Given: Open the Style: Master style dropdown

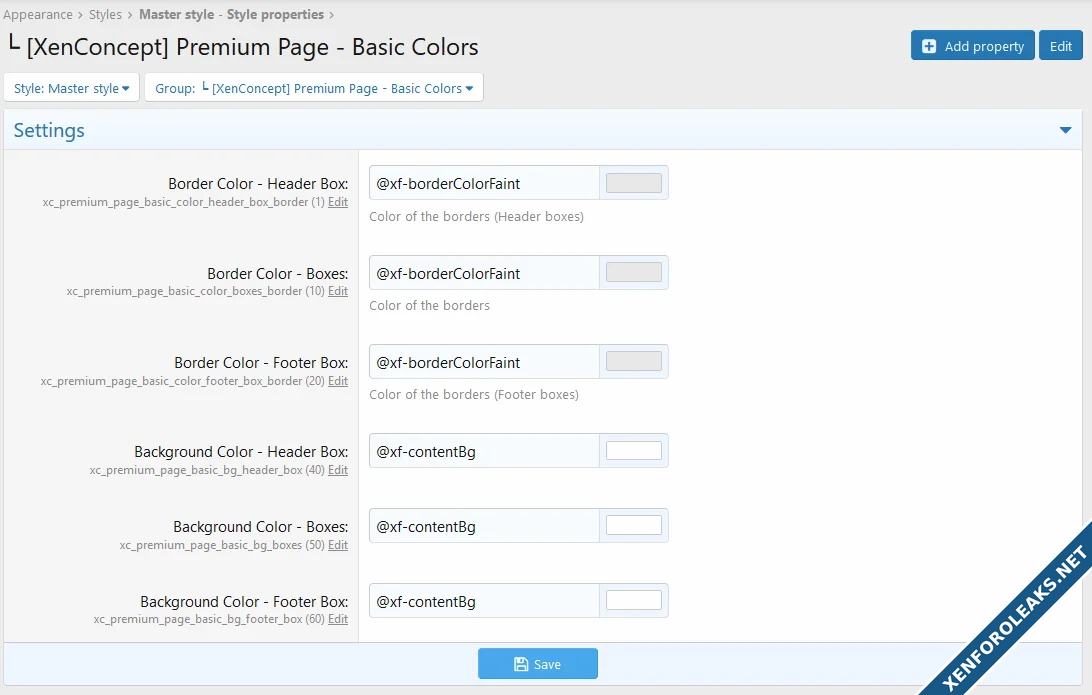Looking at the screenshot, I should [72, 88].
